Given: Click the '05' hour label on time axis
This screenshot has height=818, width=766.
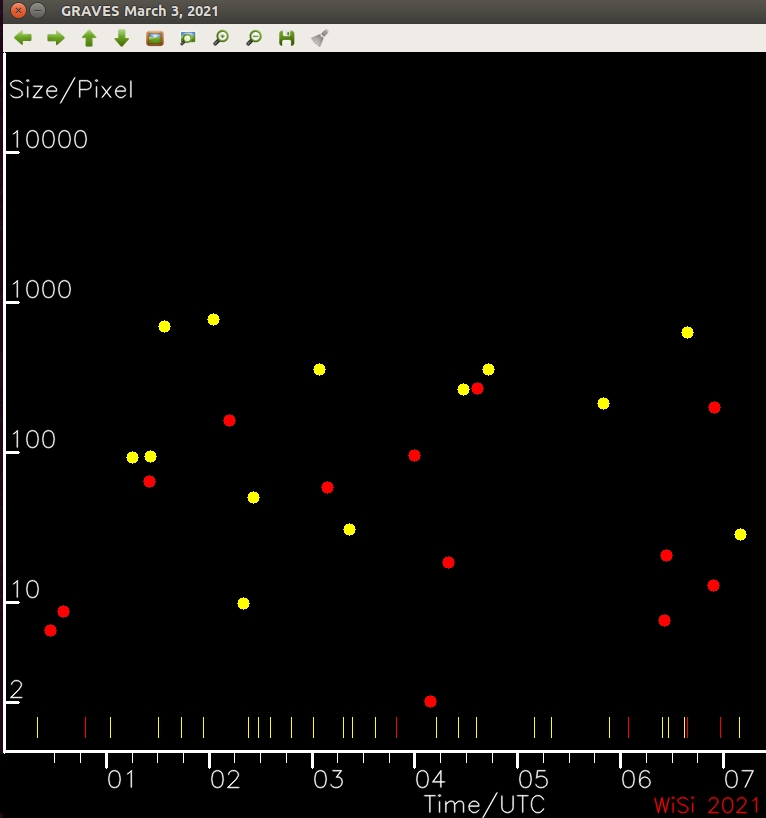Looking at the screenshot, I should pos(533,780).
